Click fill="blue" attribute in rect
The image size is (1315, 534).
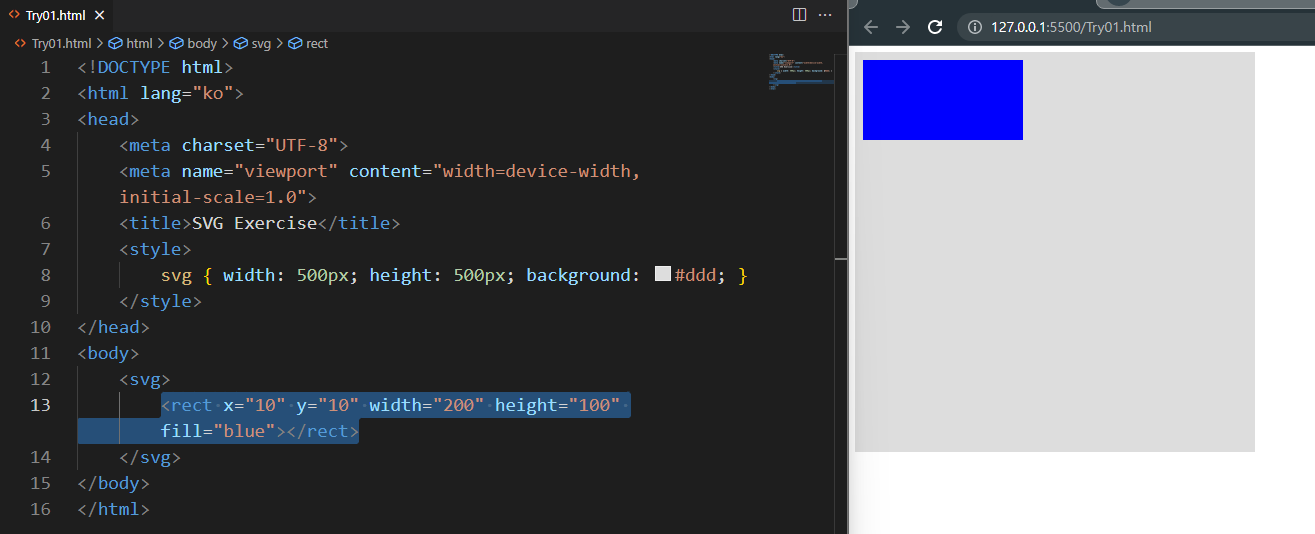218,431
